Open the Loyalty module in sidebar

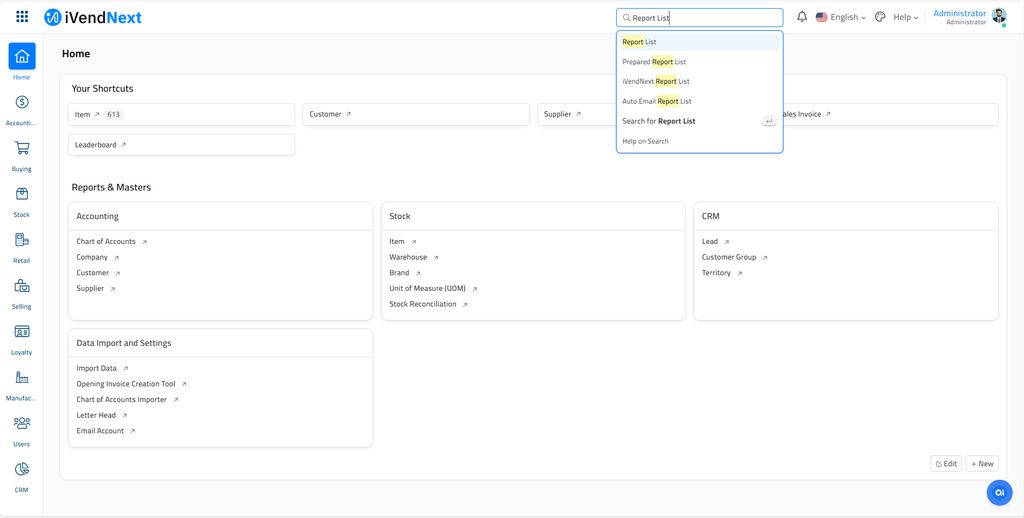point(22,338)
